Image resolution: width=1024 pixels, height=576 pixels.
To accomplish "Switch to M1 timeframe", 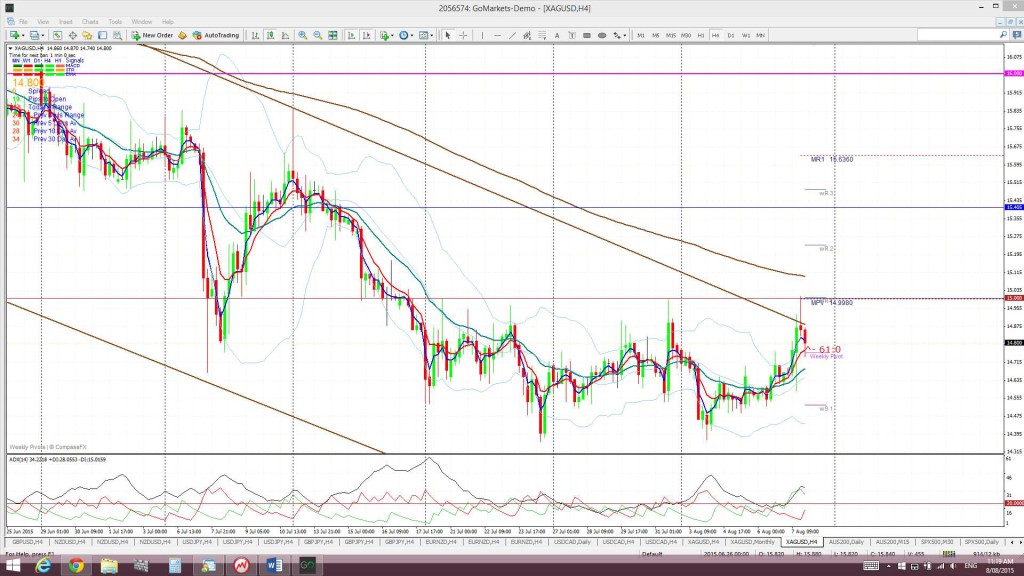I will tap(641, 35).
